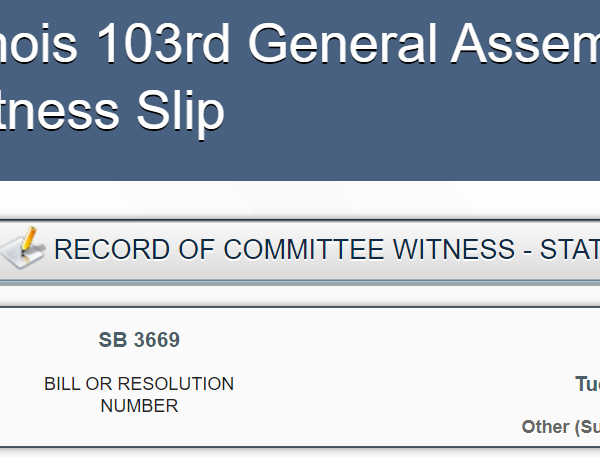Click the word General in the banner title
The image size is (600, 457).
pyautogui.click(x=342, y=43)
